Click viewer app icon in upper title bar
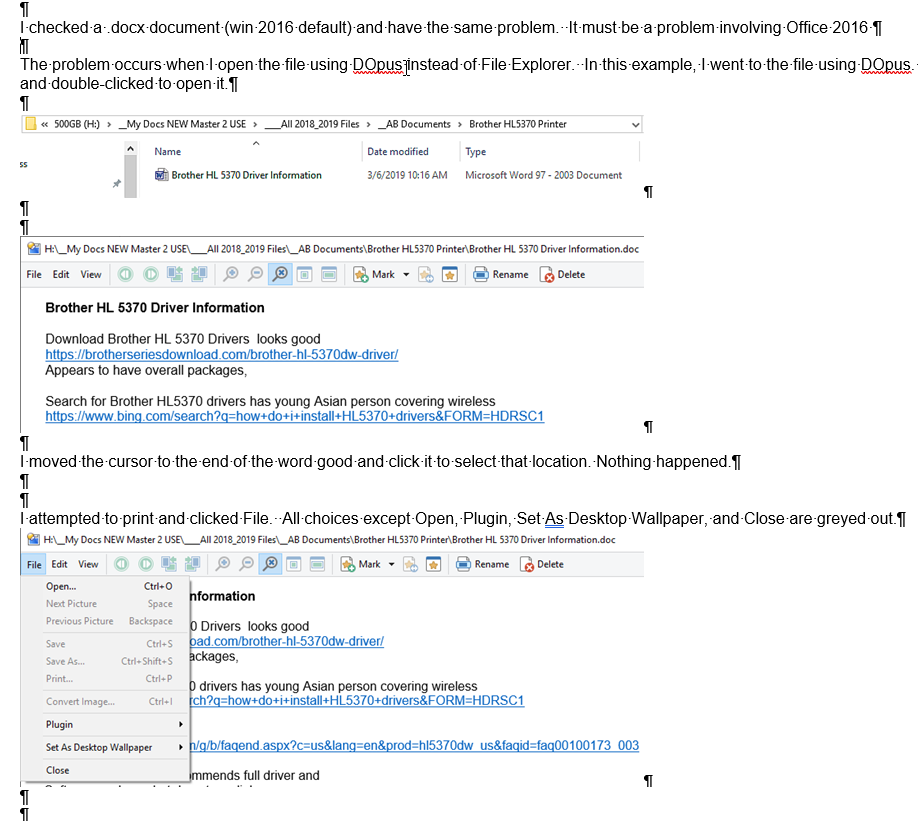The height and width of the screenshot is (821, 918). [34, 249]
